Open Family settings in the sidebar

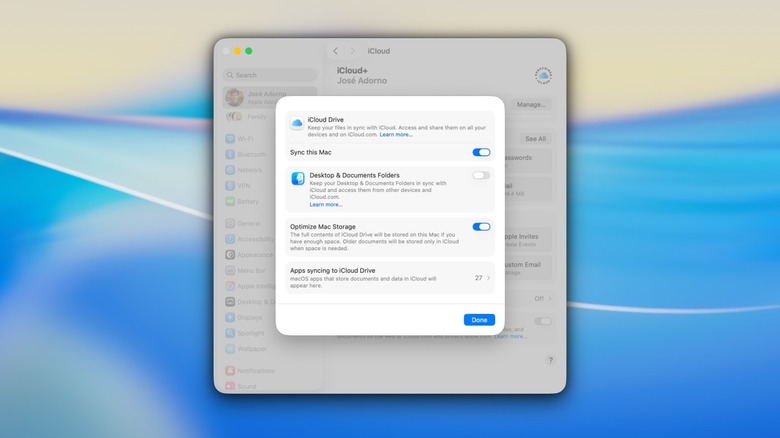click(246, 116)
